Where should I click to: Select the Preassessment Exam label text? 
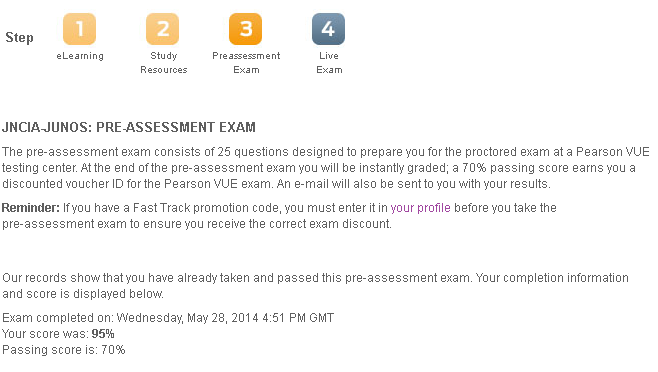(246, 63)
